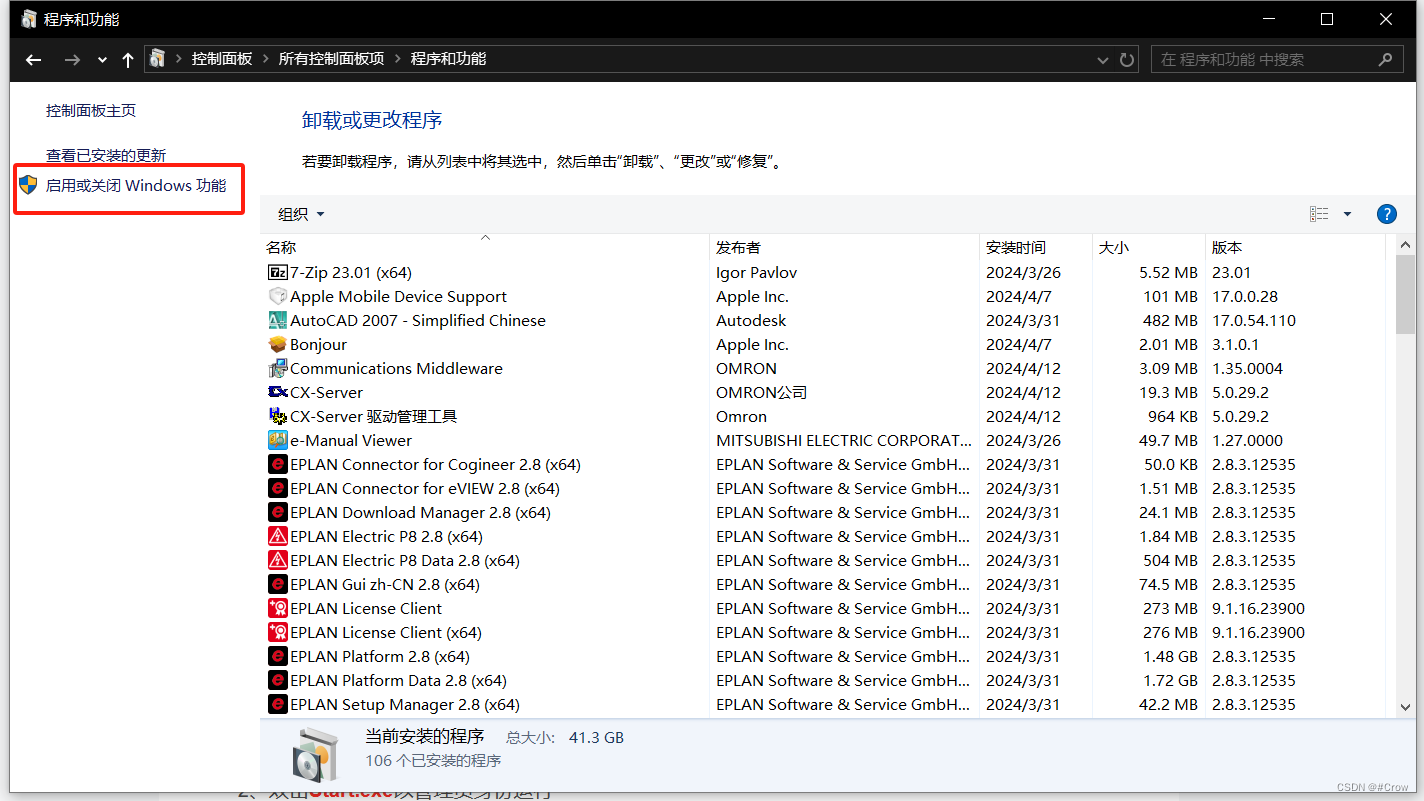Click publisher 'OMRON公司'

click(x=761, y=392)
